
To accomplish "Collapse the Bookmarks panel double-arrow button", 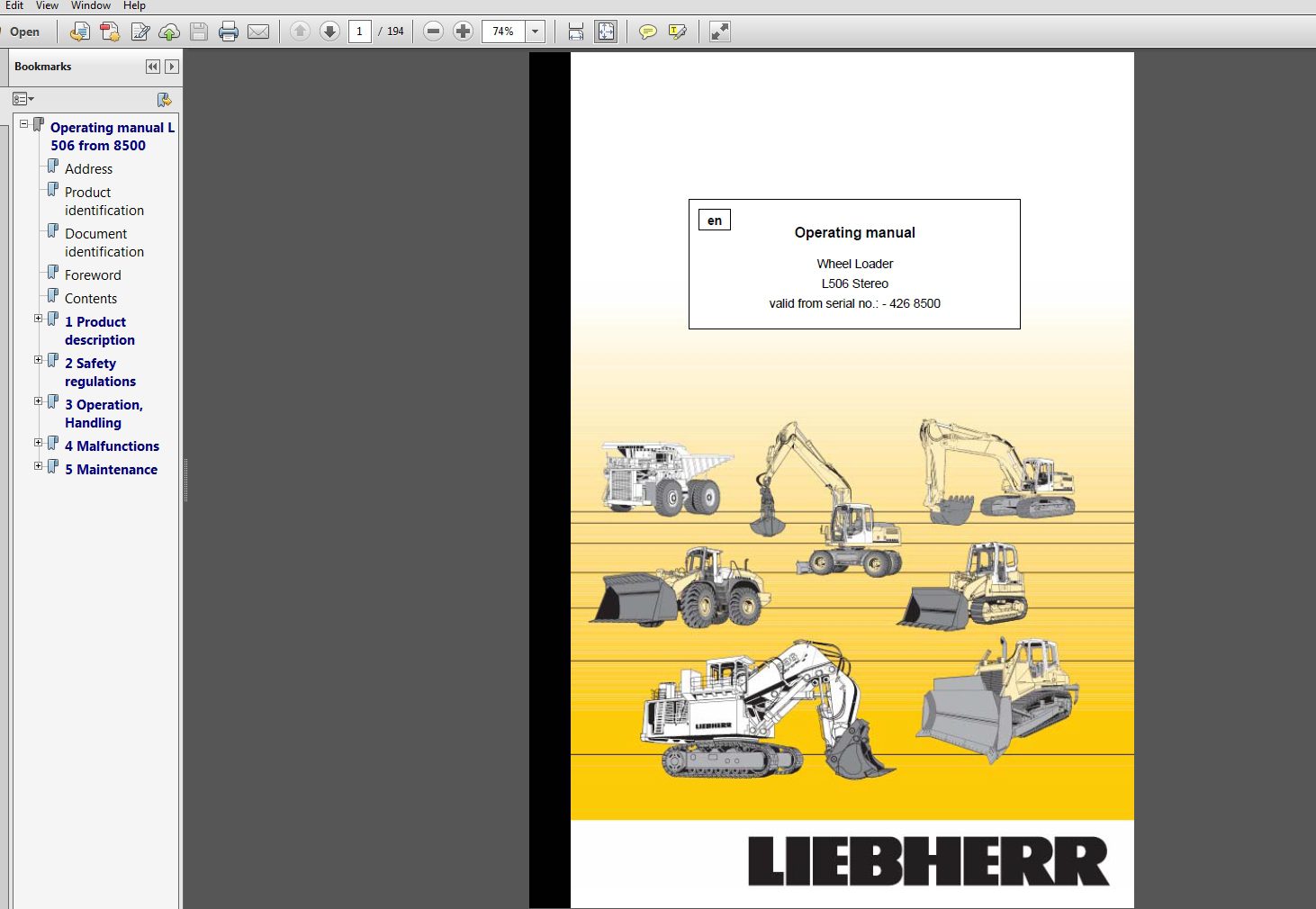I will point(153,67).
